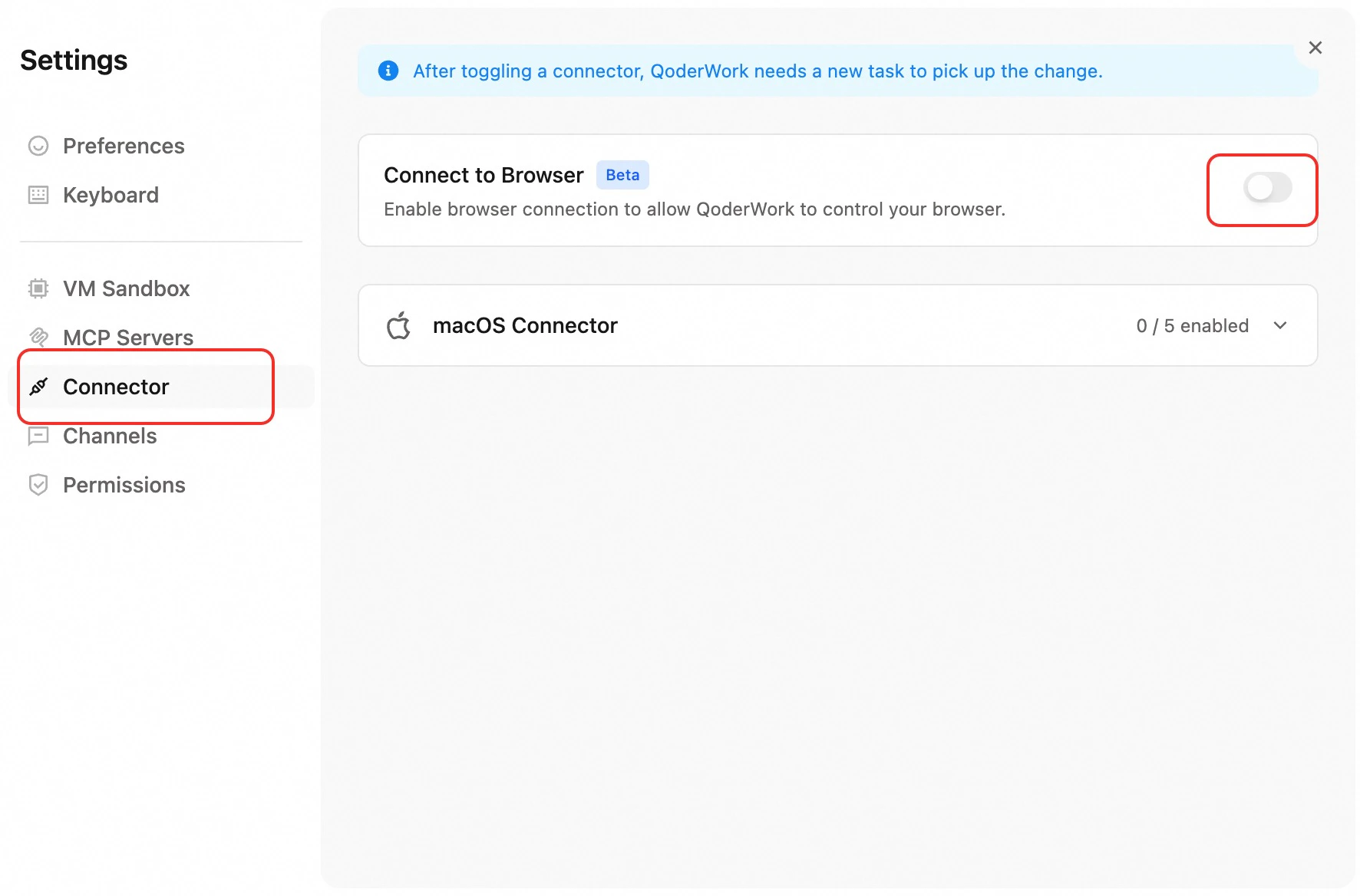The width and height of the screenshot is (1360, 896).
Task: Select the Keyboard settings icon
Action: (x=38, y=195)
